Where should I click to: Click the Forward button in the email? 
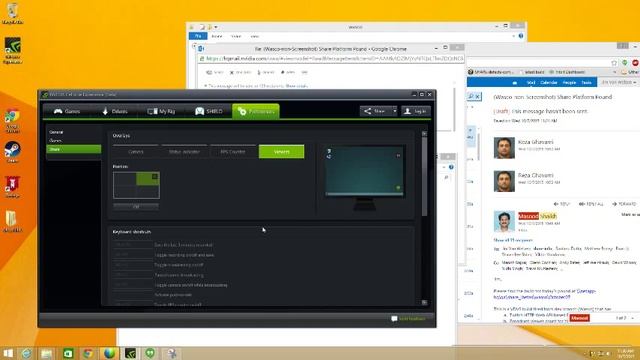(624, 204)
